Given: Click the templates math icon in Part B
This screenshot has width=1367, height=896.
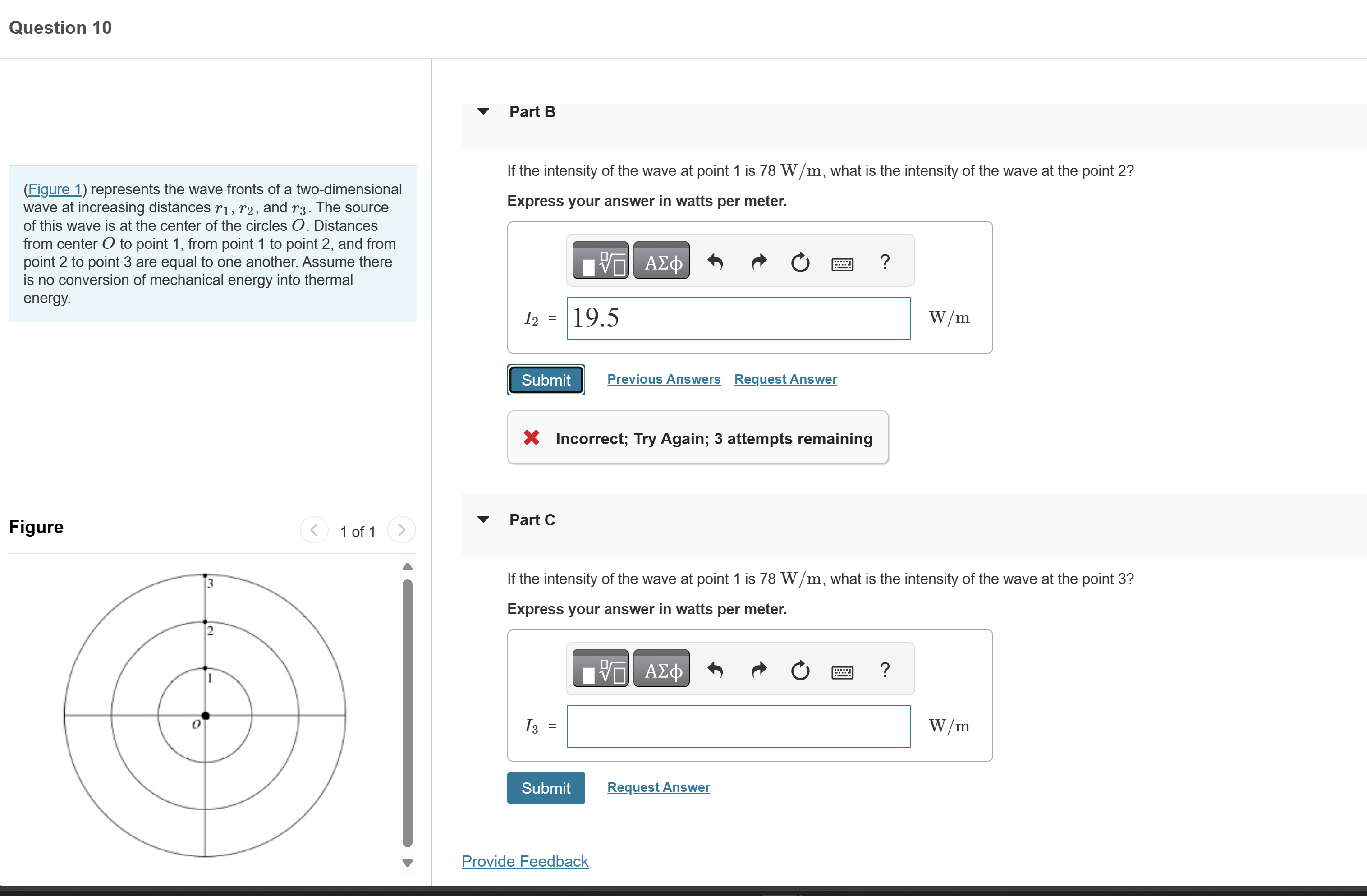Looking at the screenshot, I should [600, 262].
